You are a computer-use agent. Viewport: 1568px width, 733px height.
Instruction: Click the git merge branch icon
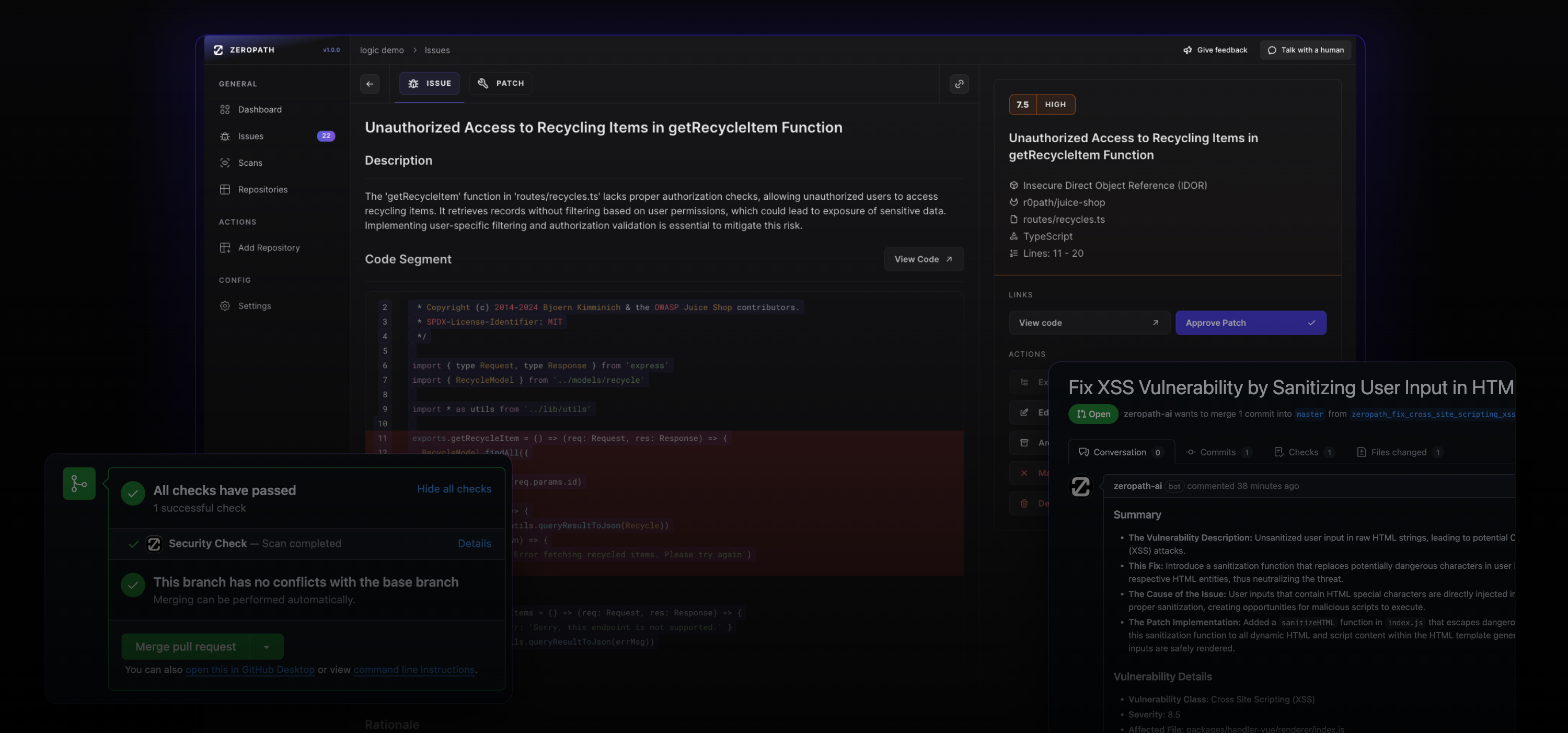[79, 484]
